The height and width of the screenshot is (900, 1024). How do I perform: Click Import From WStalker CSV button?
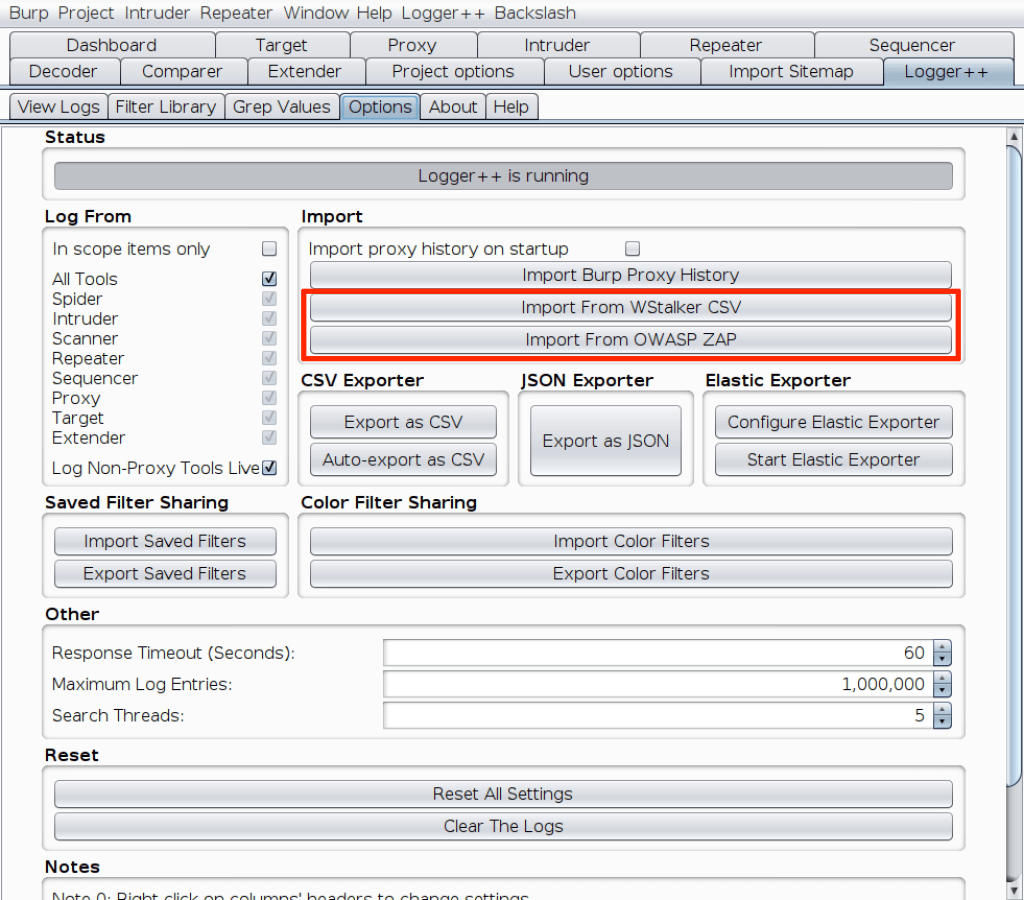coord(630,307)
